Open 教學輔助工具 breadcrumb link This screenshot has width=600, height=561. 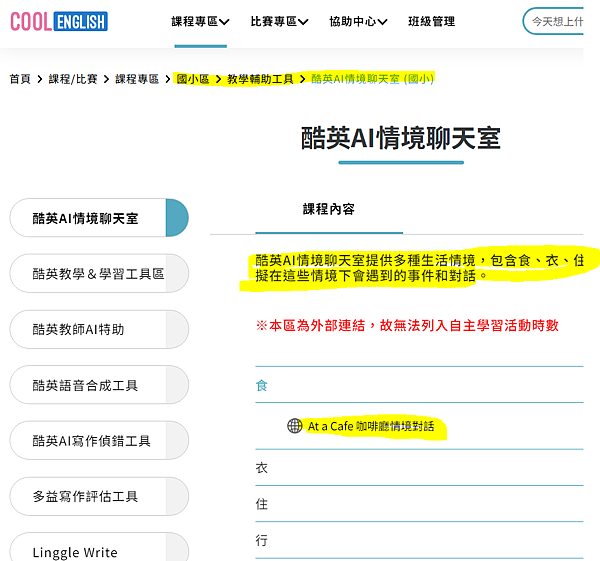[x=260, y=79]
